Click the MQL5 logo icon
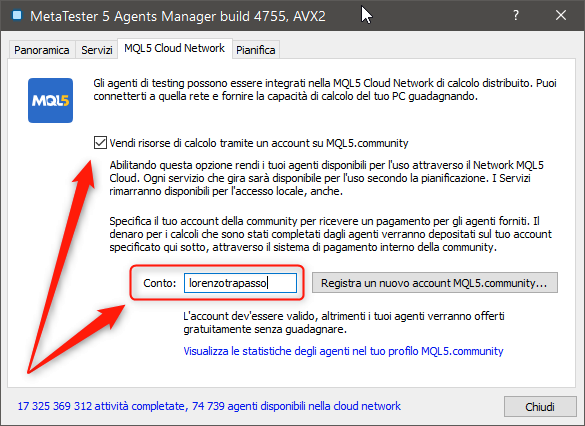 coord(50,100)
